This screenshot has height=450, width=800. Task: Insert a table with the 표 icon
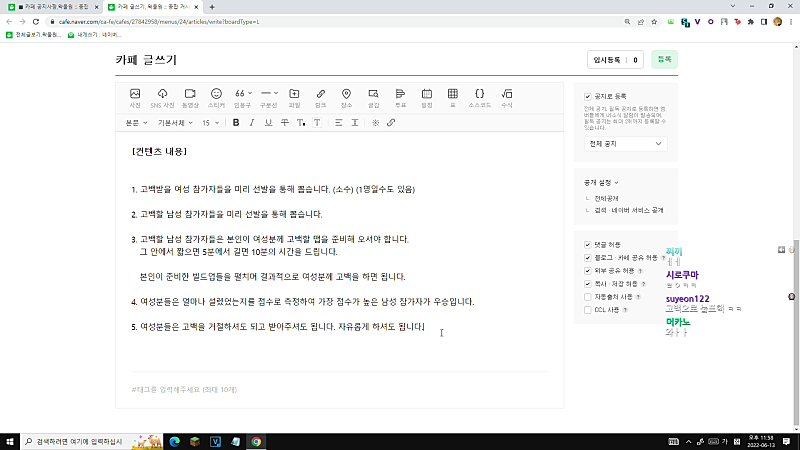pos(453,98)
